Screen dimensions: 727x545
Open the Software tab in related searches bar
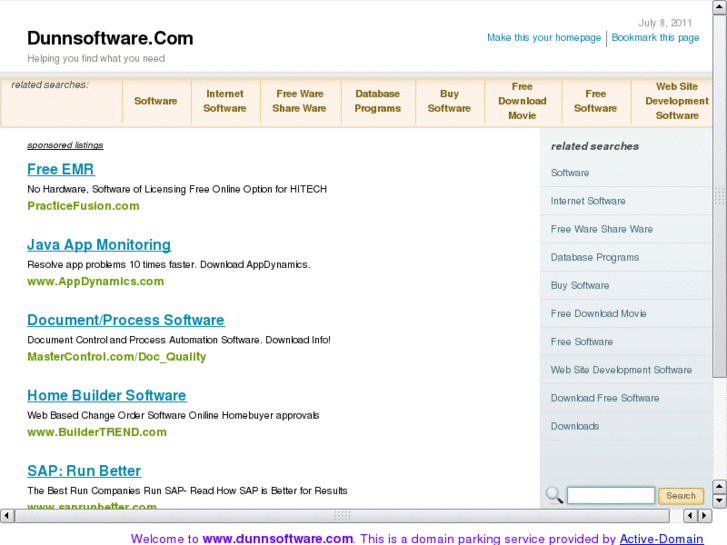pos(156,101)
